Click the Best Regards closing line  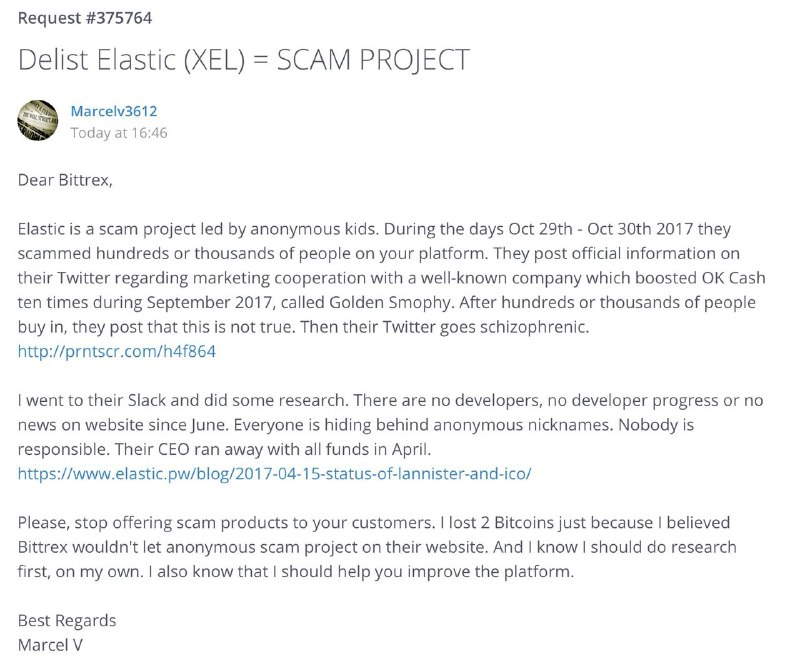[x=67, y=620]
